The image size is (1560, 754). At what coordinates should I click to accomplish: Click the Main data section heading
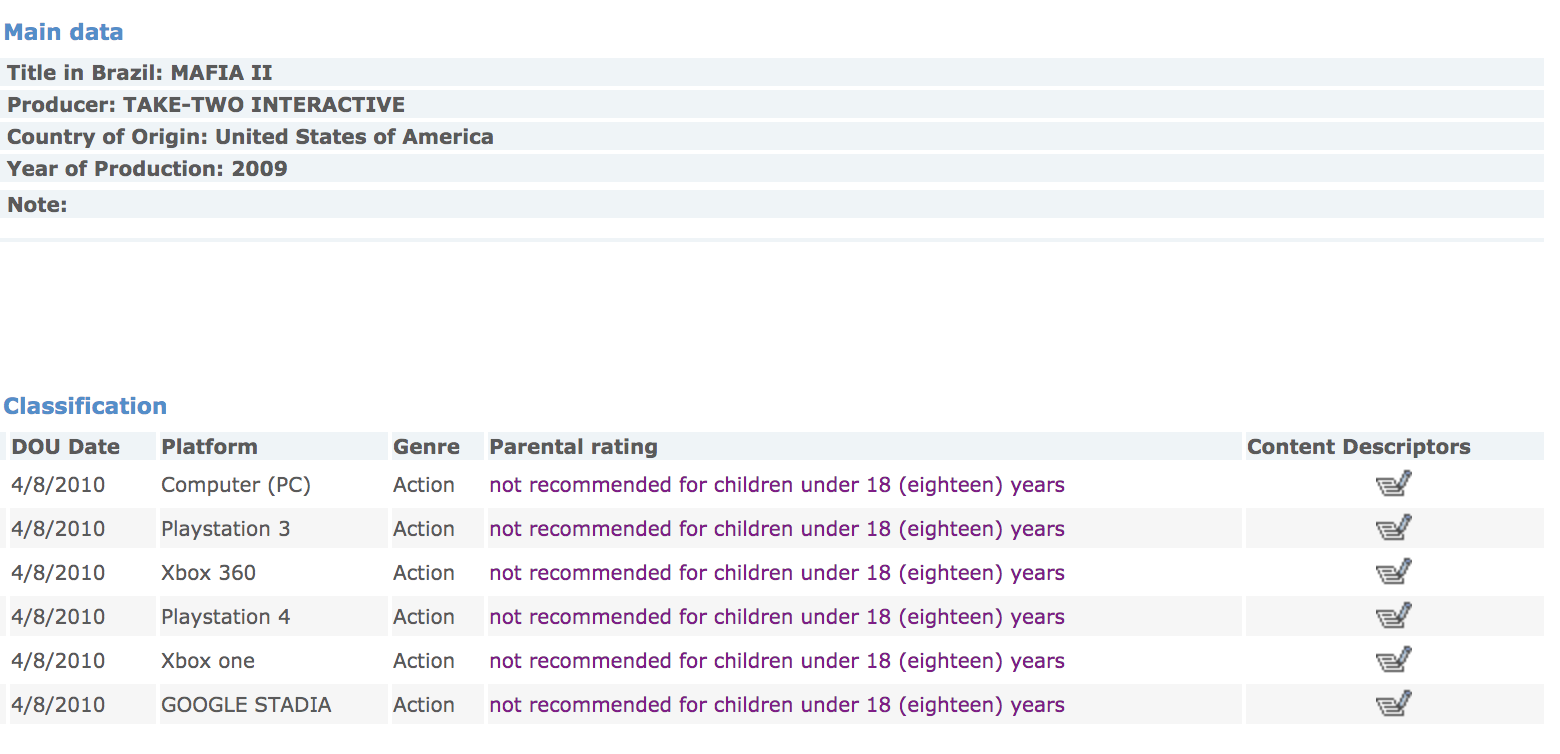pyautogui.click(x=64, y=32)
